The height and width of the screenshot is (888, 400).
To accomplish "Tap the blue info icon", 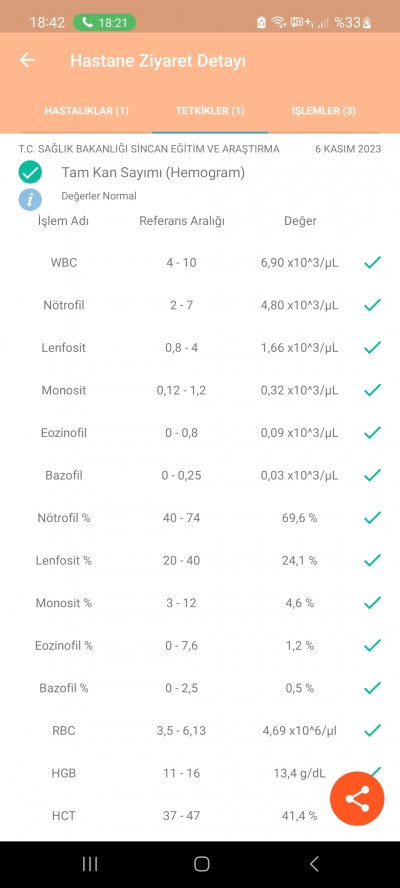I will pos(30,199).
